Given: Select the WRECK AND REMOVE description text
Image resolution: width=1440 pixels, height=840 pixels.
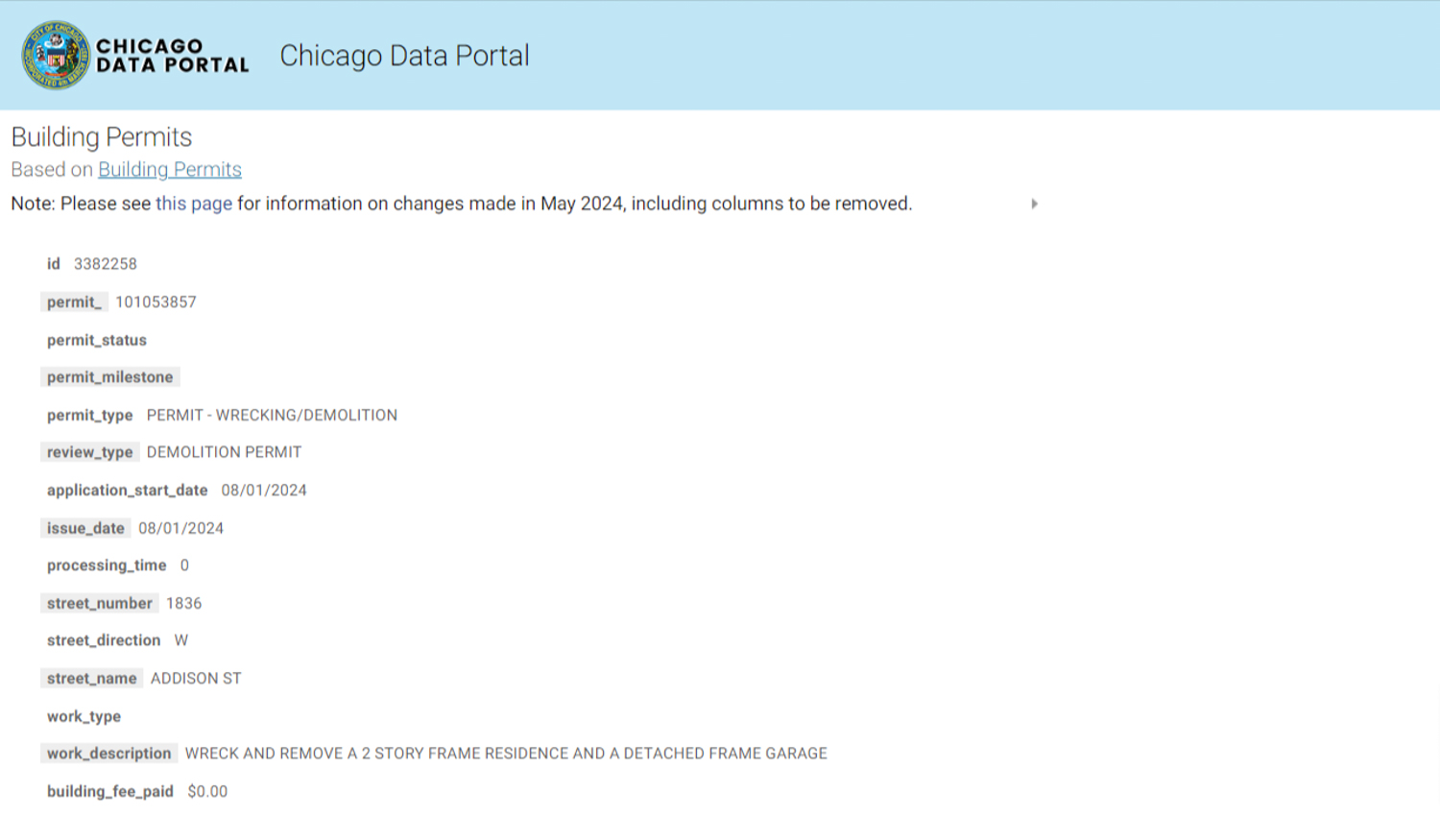Looking at the screenshot, I should (x=506, y=754).
